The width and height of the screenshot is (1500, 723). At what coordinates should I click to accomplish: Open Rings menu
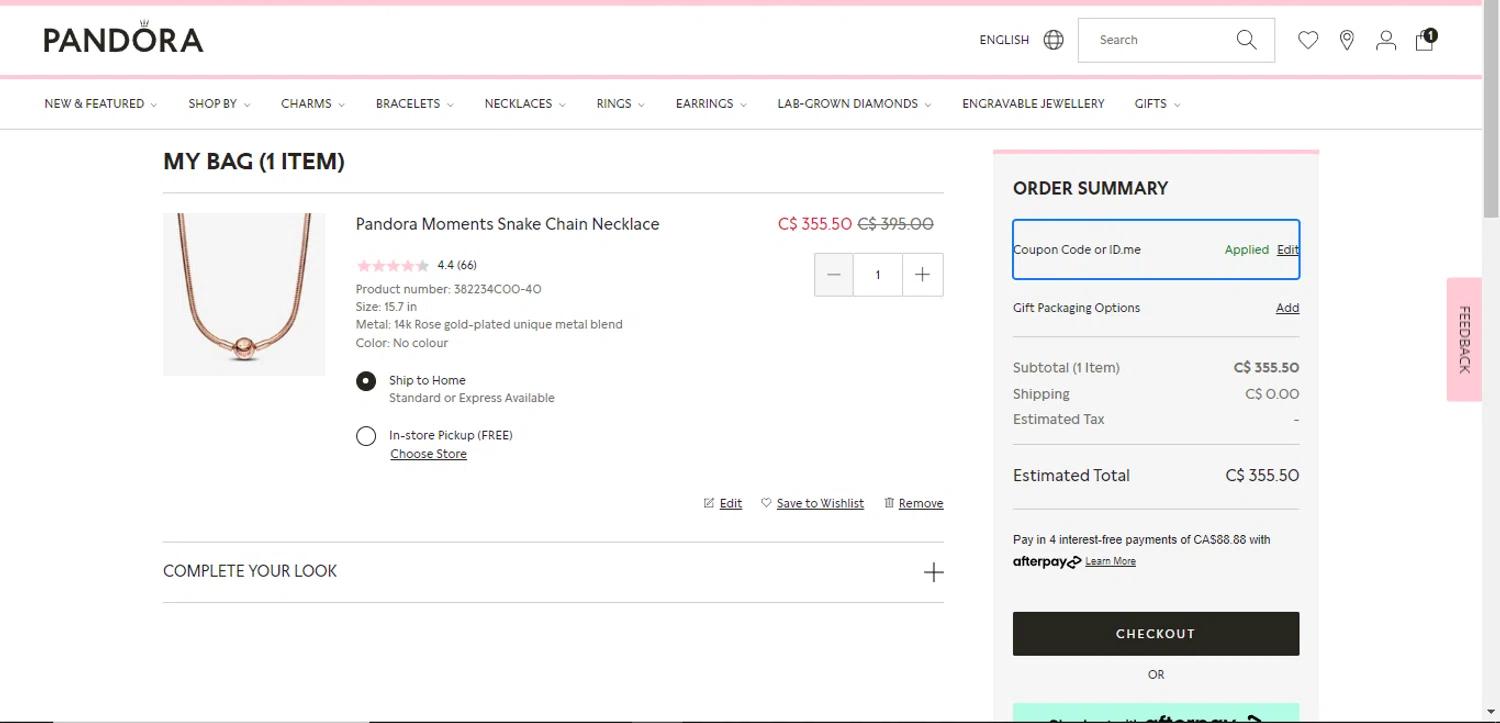(x=620, y=104)
